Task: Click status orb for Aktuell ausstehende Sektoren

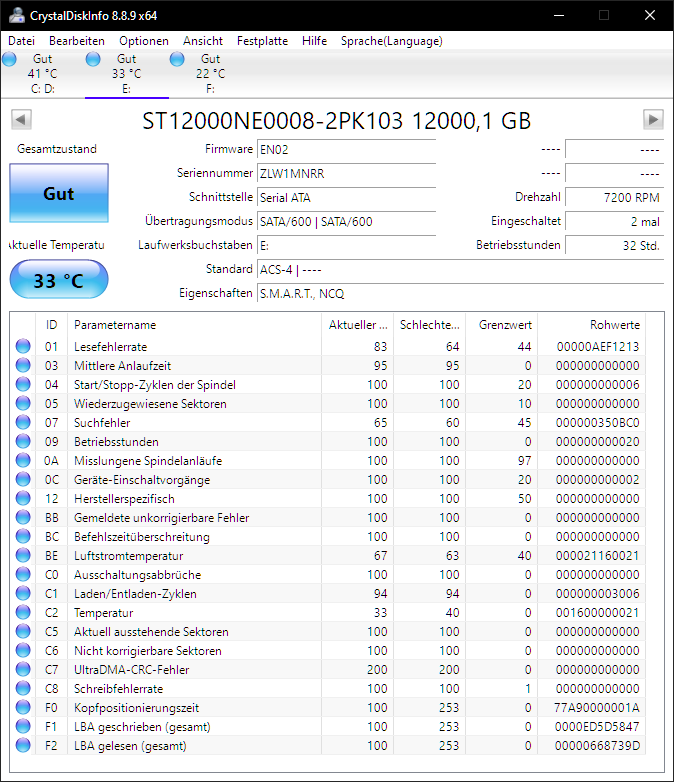Action: [x=23, y=631]
